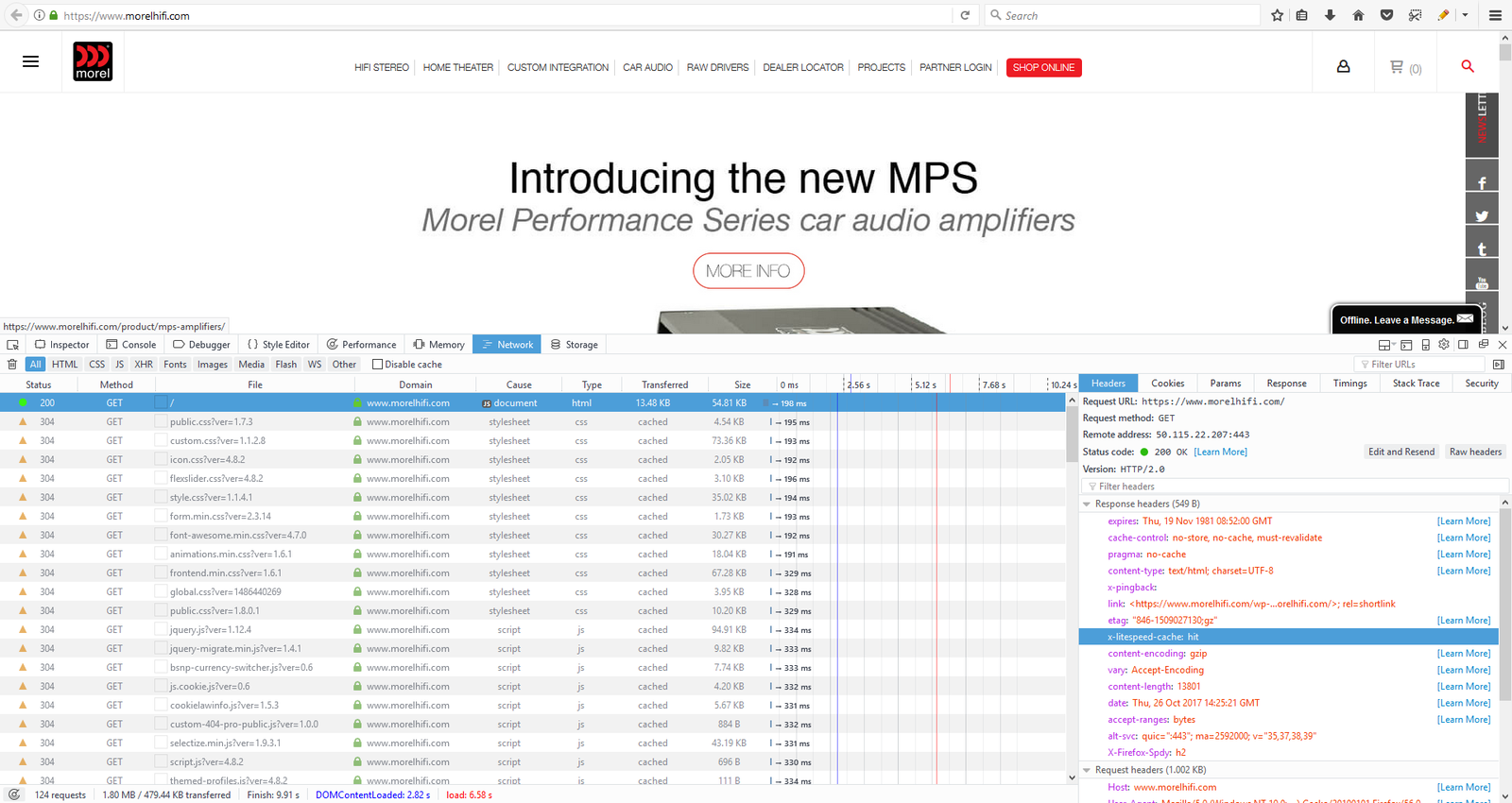This screenshot has width=1512, height=803.
Task: Switch to the Inspector tab
Action: tap(62, 345)
